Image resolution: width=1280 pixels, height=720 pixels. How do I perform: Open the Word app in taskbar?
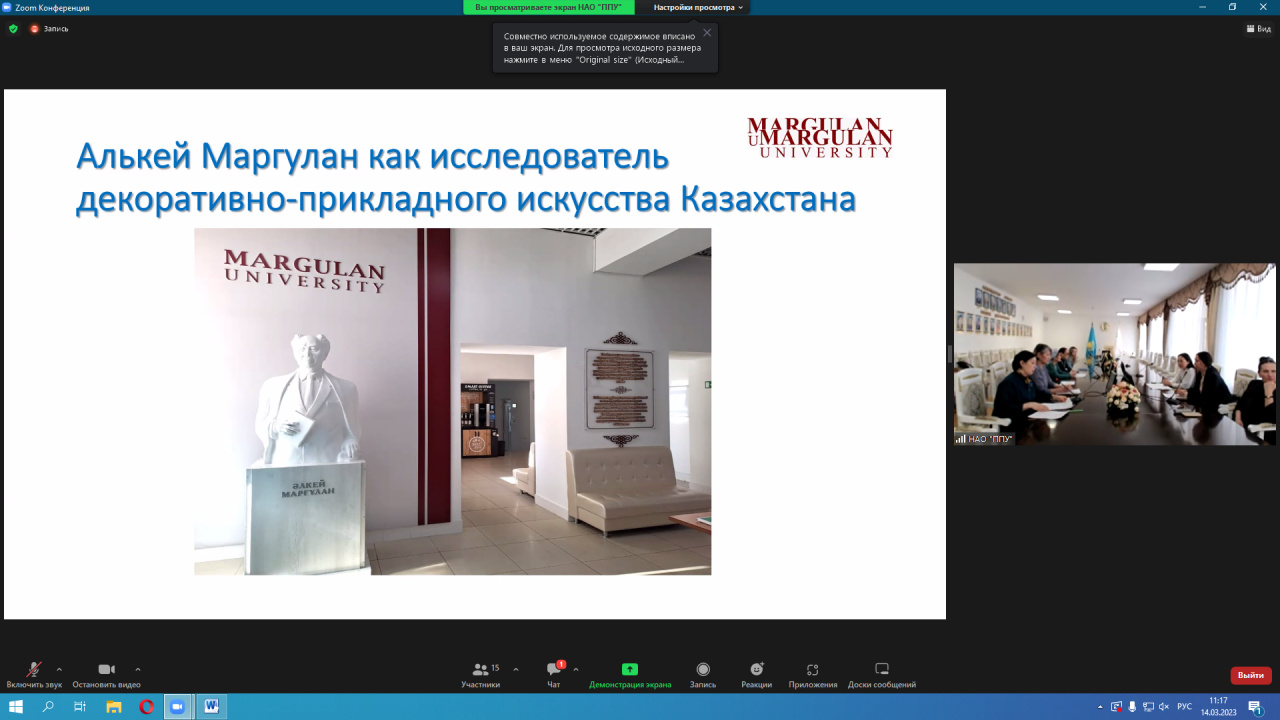coord(211,707)
